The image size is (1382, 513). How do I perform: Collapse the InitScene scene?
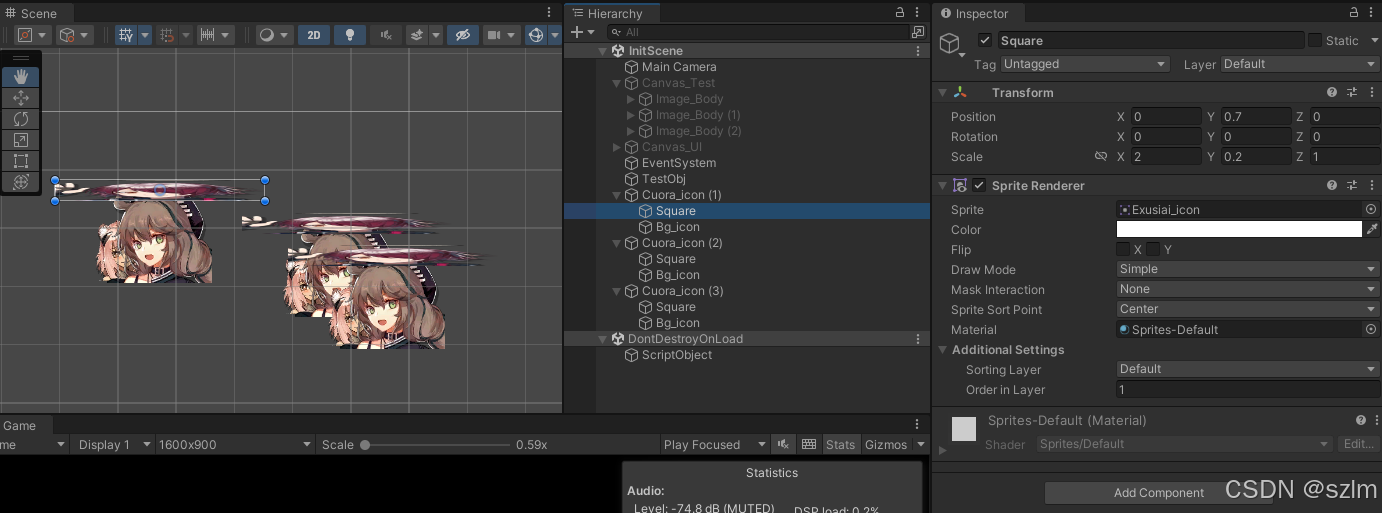(x=602, y=51)
